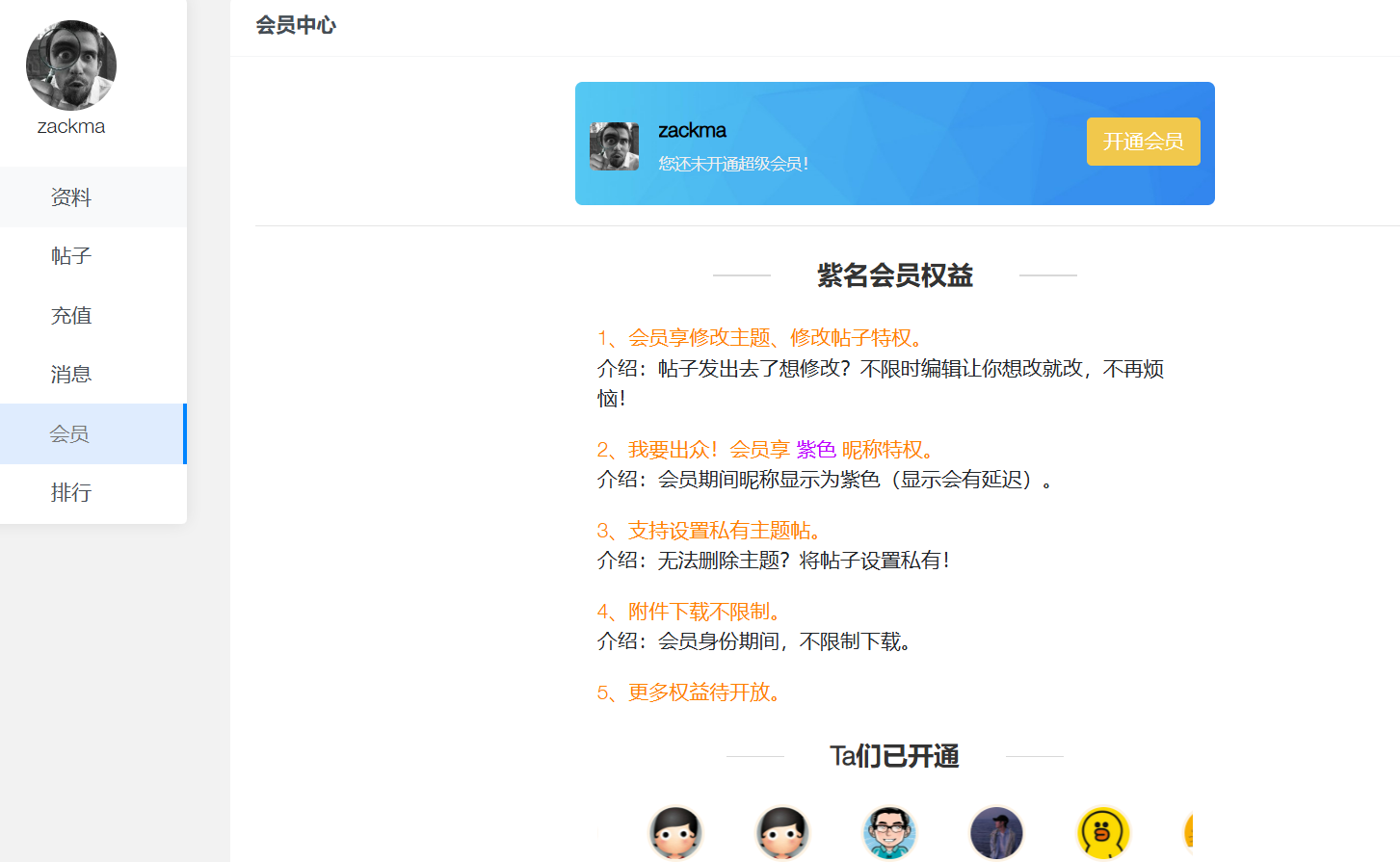Go to the 充值 sidebar menu item
The image size is (1400, 862).
pyautogui.click(x=93, y=316)
